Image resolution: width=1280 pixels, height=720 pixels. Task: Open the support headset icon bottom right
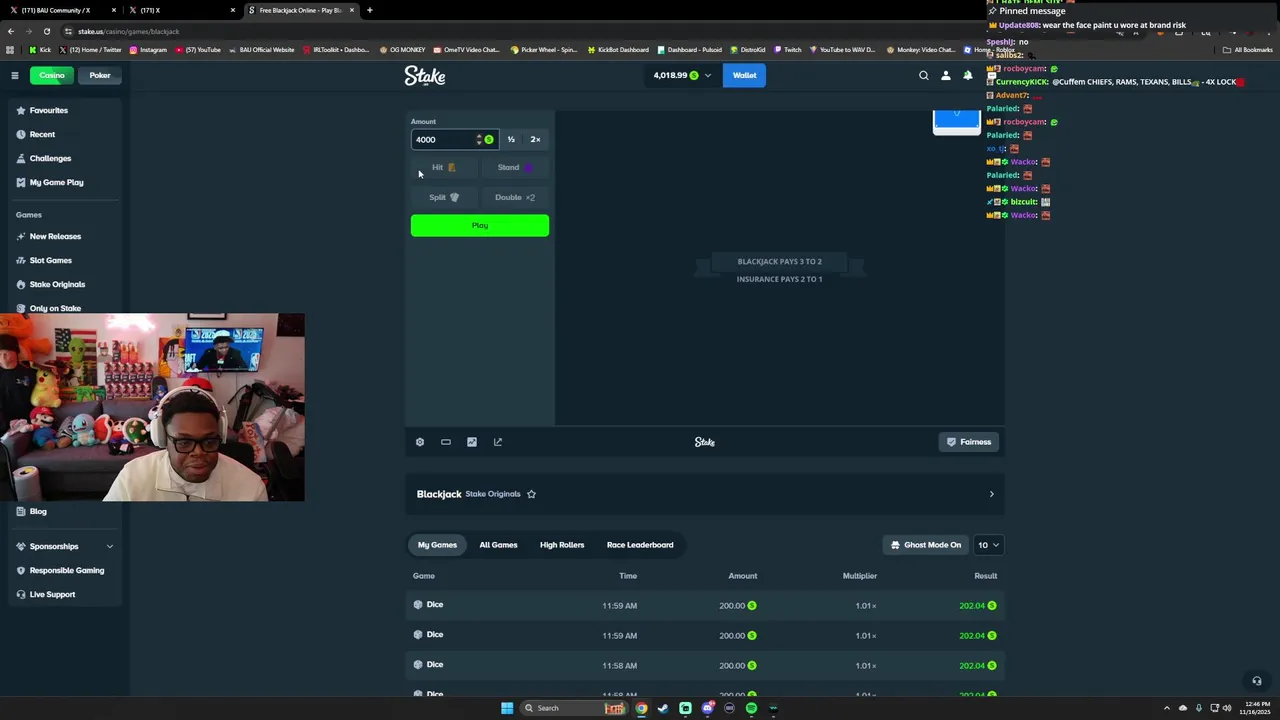(x=1257, y=681)
